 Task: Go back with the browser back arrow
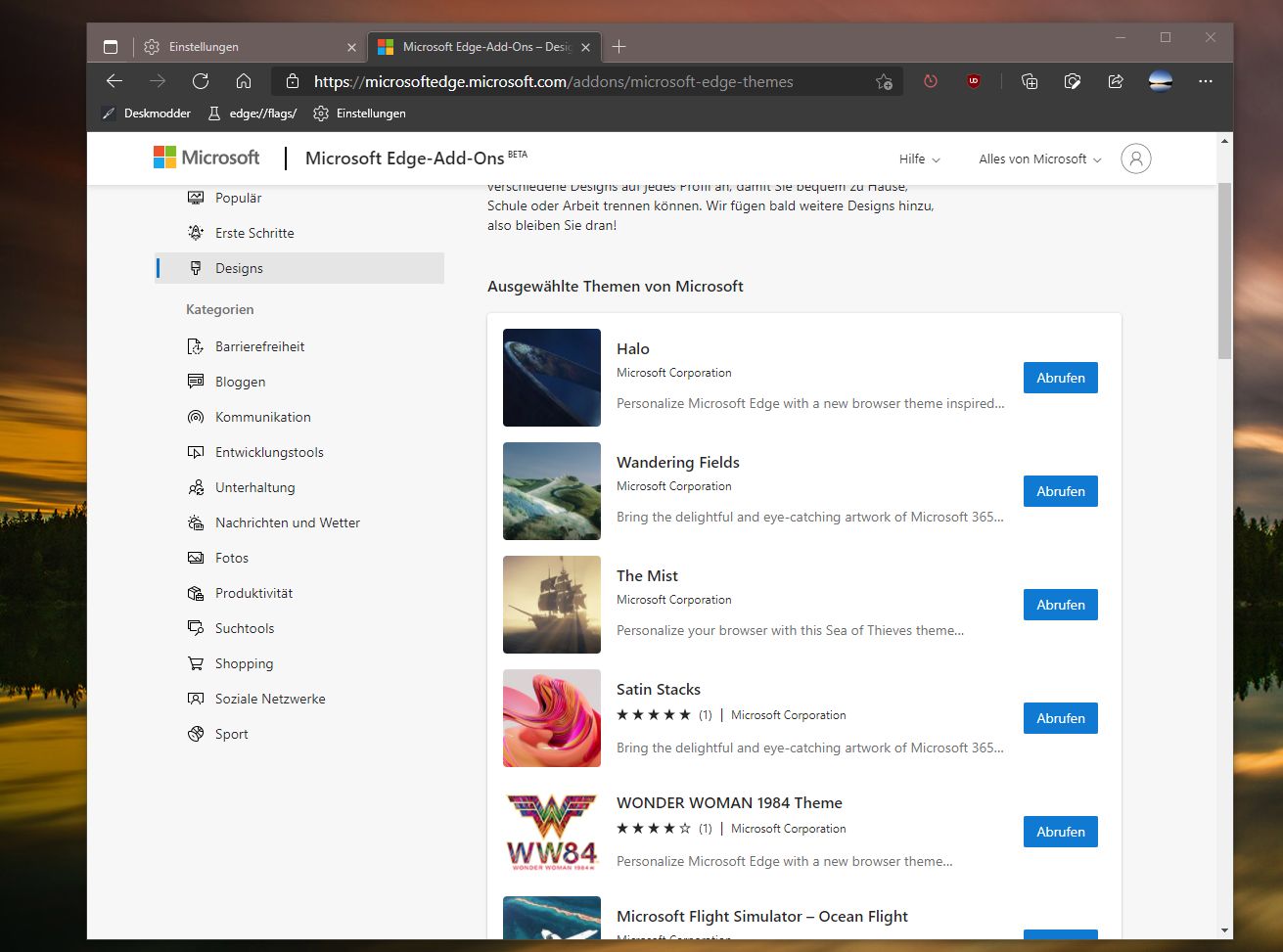(115, 81)
